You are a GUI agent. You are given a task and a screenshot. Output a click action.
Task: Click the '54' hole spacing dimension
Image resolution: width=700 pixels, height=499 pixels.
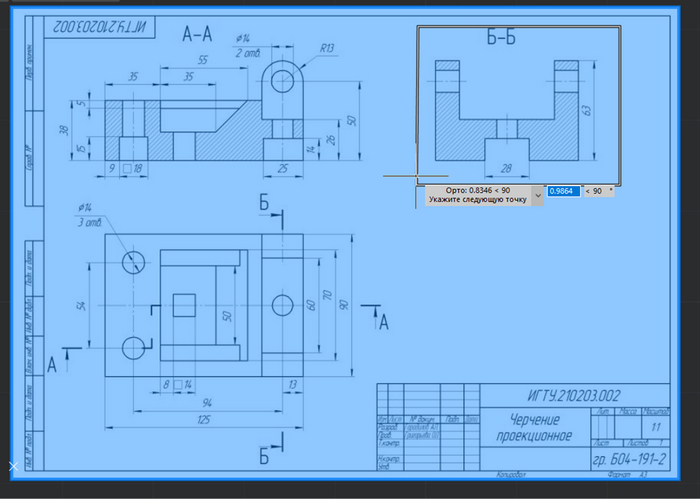pyautogui.click(x=81, y=305)
